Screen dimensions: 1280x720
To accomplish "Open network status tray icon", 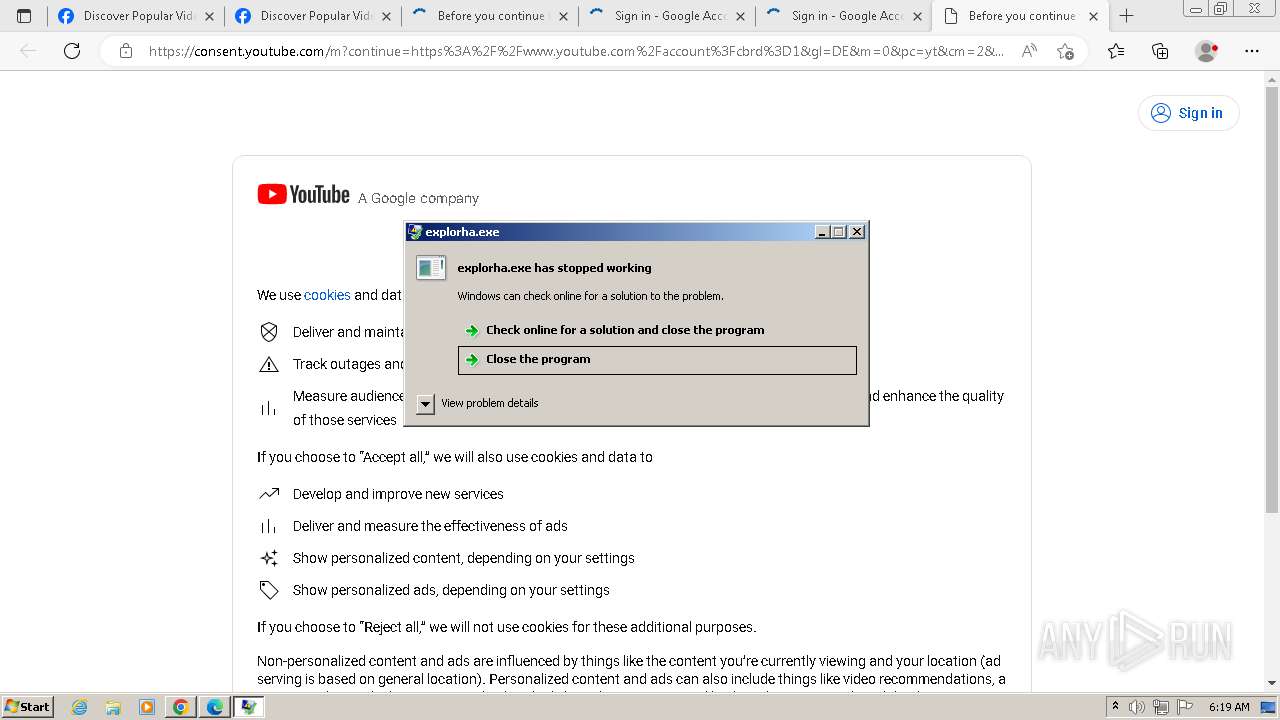I will (1161, 707).
